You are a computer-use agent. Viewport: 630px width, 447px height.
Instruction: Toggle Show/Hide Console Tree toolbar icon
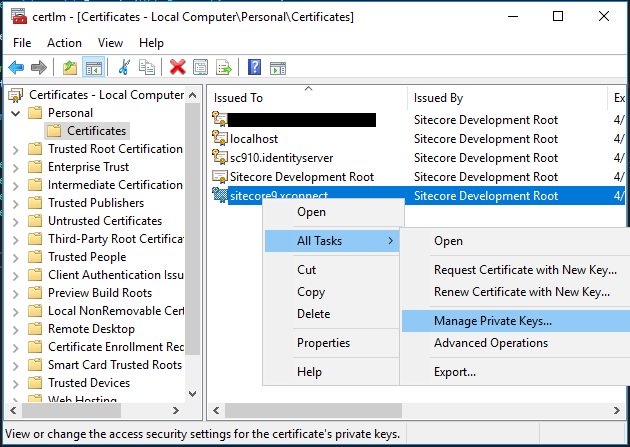pyautogui.click(x=94, y=67)
